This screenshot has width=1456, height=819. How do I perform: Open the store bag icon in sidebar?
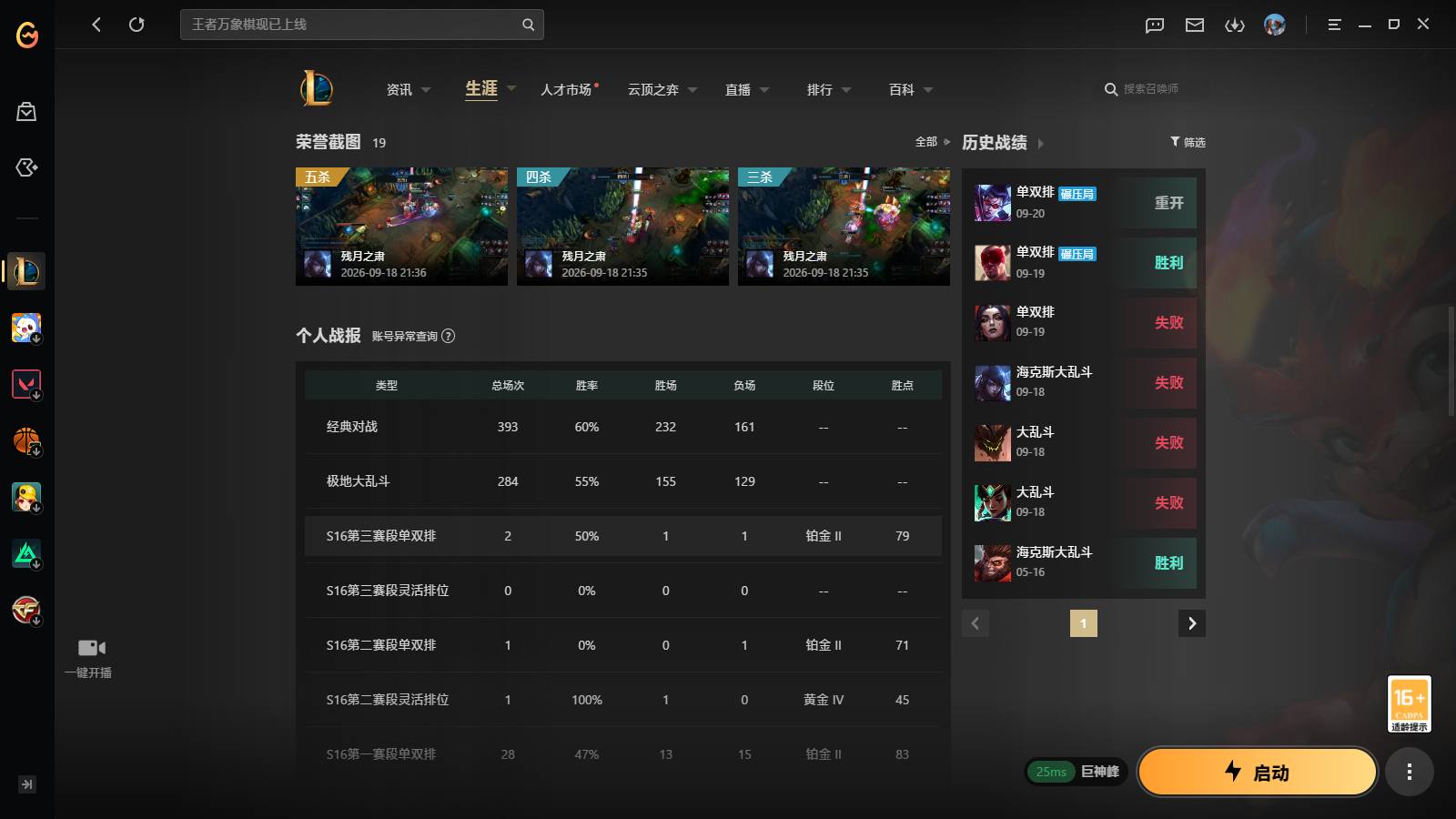(26, 111)
